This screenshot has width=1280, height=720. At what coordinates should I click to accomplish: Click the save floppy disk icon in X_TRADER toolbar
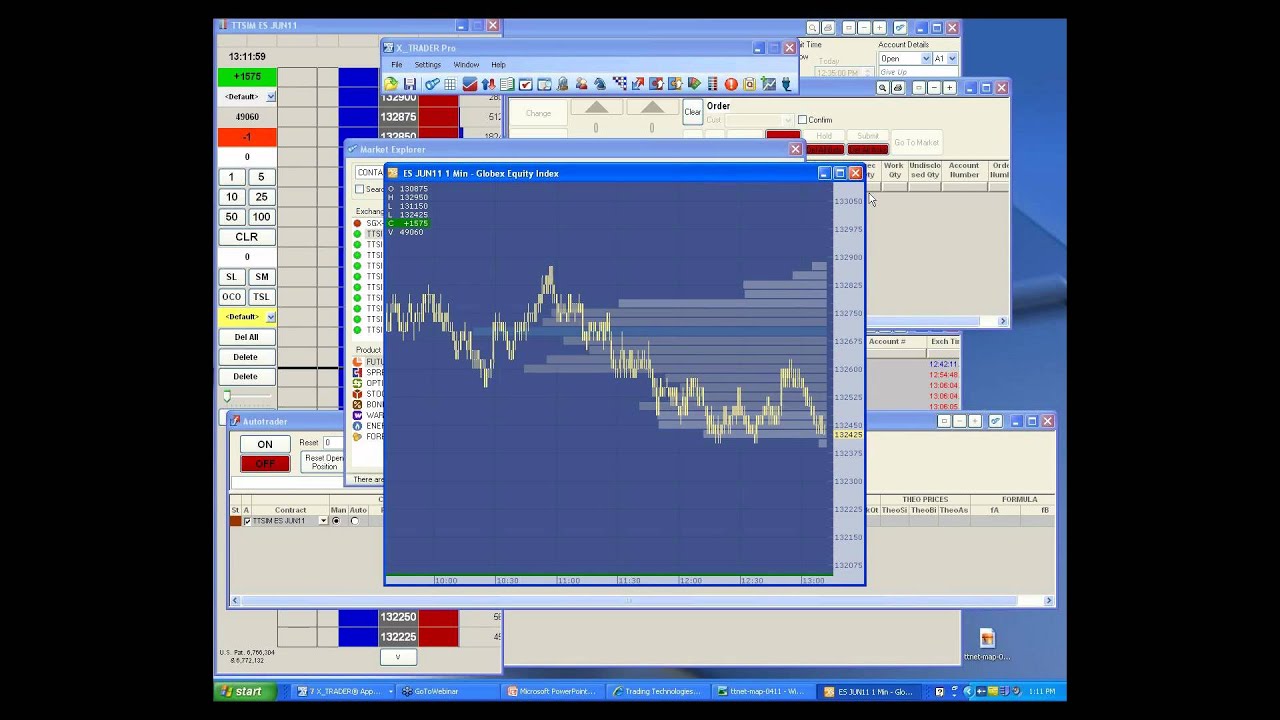410,84
